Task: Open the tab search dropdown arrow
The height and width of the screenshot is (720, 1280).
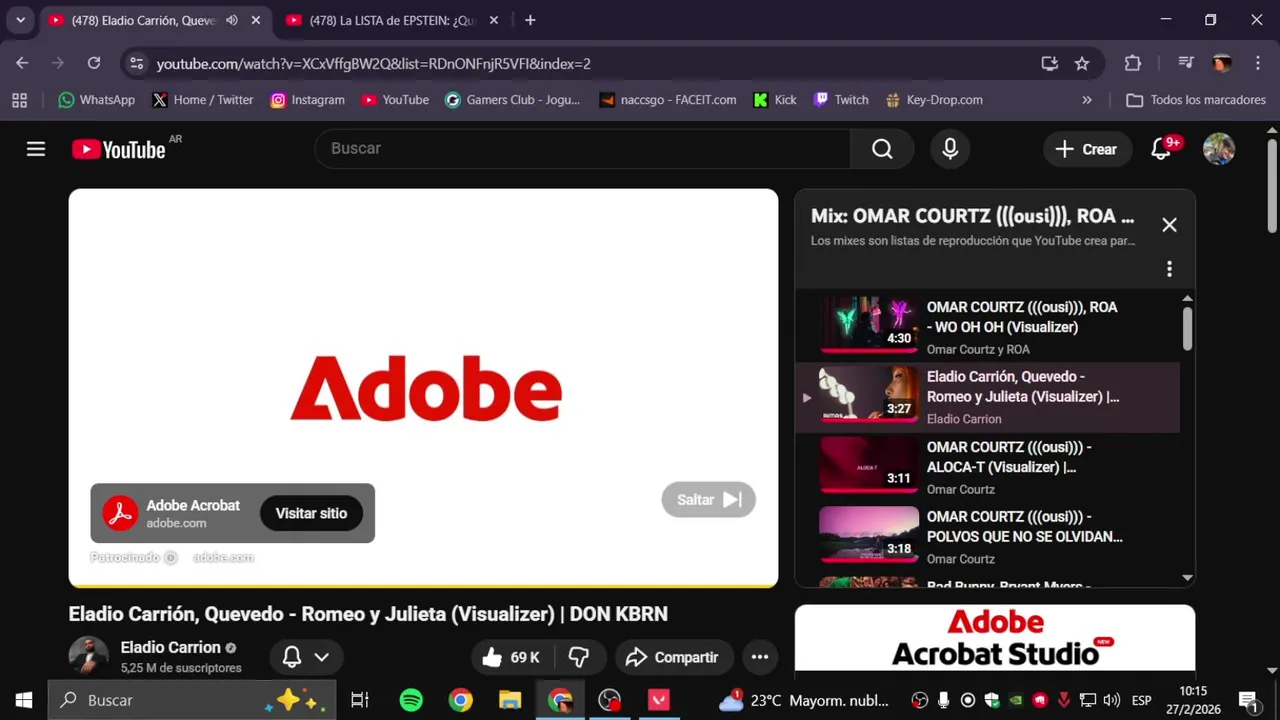Action: [20, 20]
